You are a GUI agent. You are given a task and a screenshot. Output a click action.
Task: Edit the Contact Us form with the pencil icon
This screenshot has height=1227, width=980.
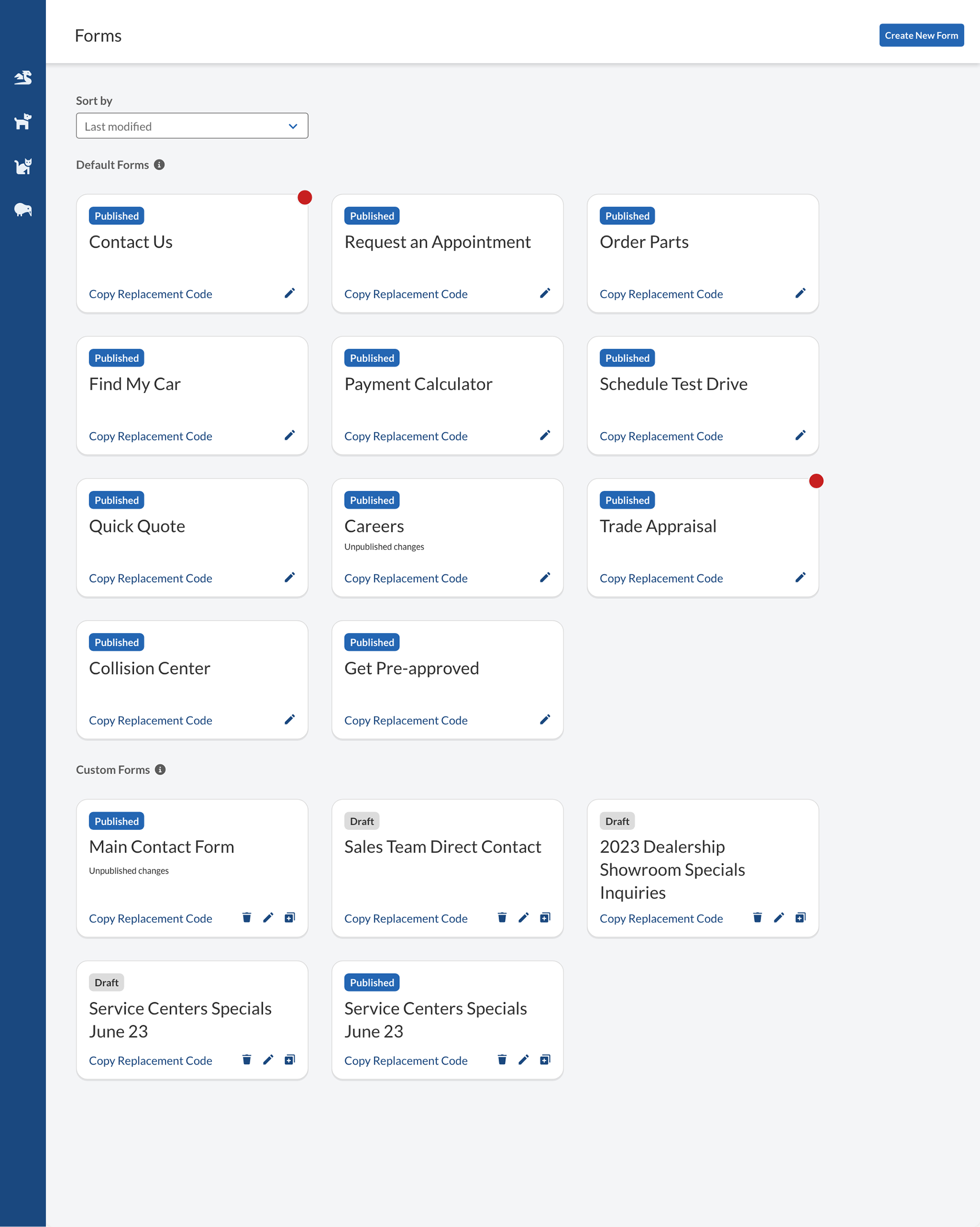tap(289, 293)
